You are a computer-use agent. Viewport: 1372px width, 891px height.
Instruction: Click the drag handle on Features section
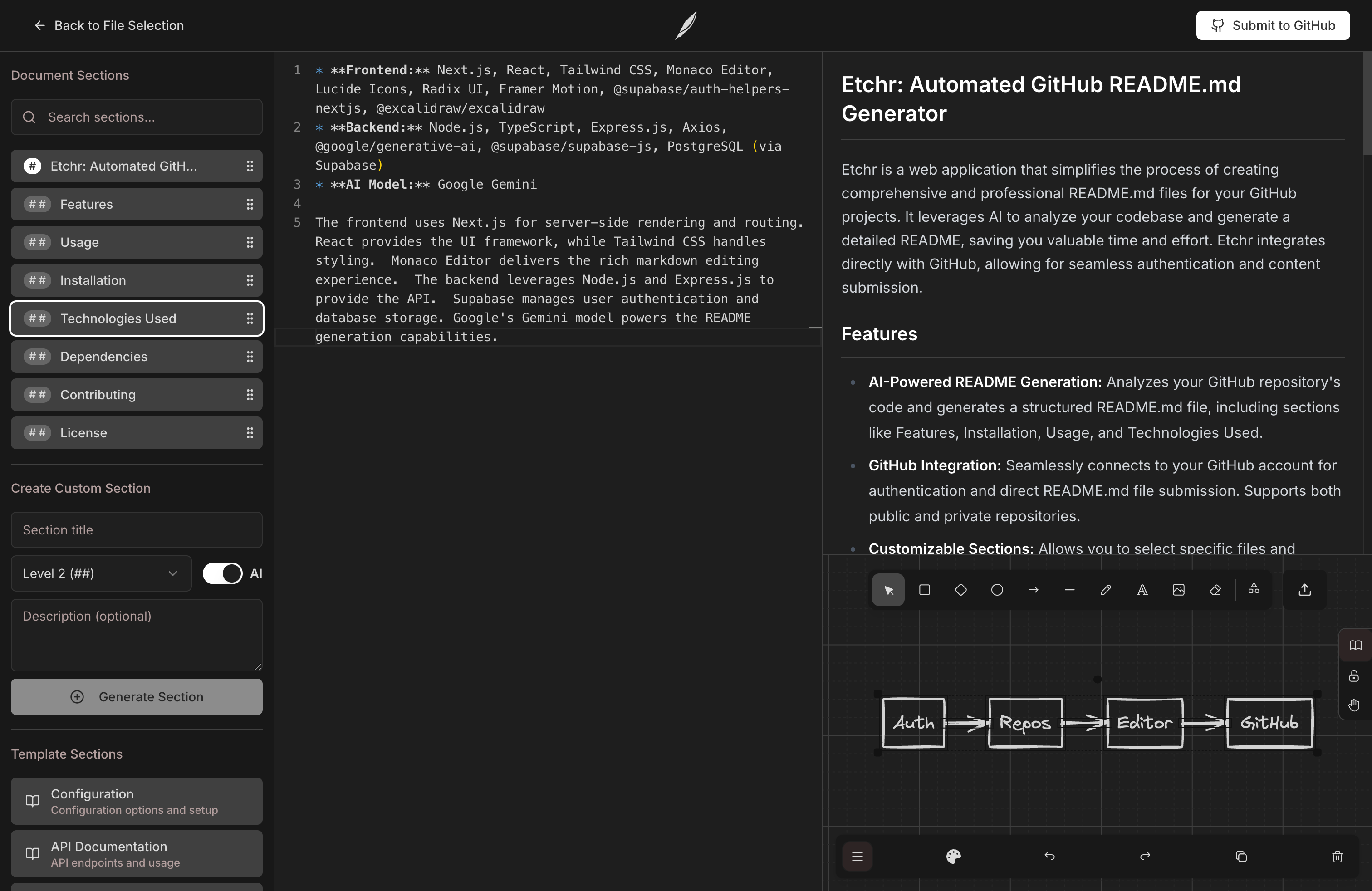tap(250, 204)
